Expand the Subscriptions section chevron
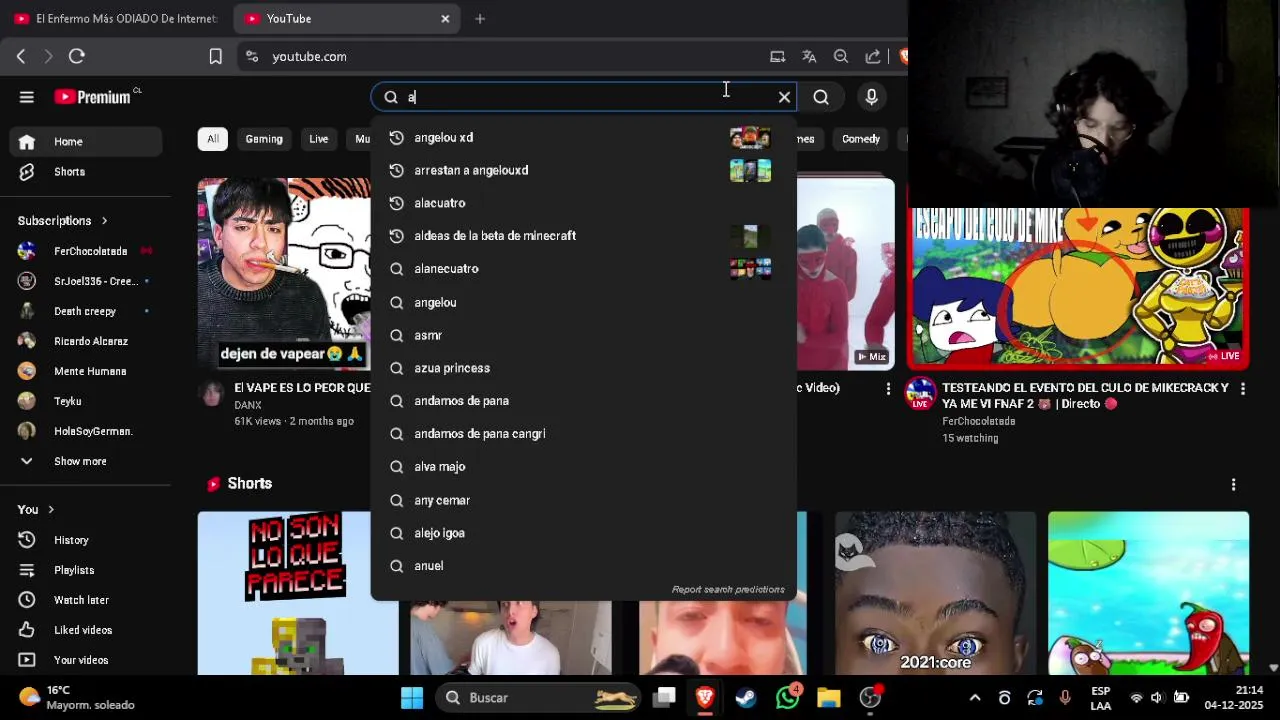The image size is (1280, 720). (104, 221)
